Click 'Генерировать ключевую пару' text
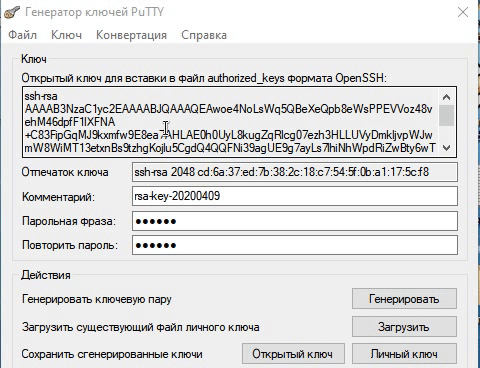The image size is (480, 368). click(97, 299)
